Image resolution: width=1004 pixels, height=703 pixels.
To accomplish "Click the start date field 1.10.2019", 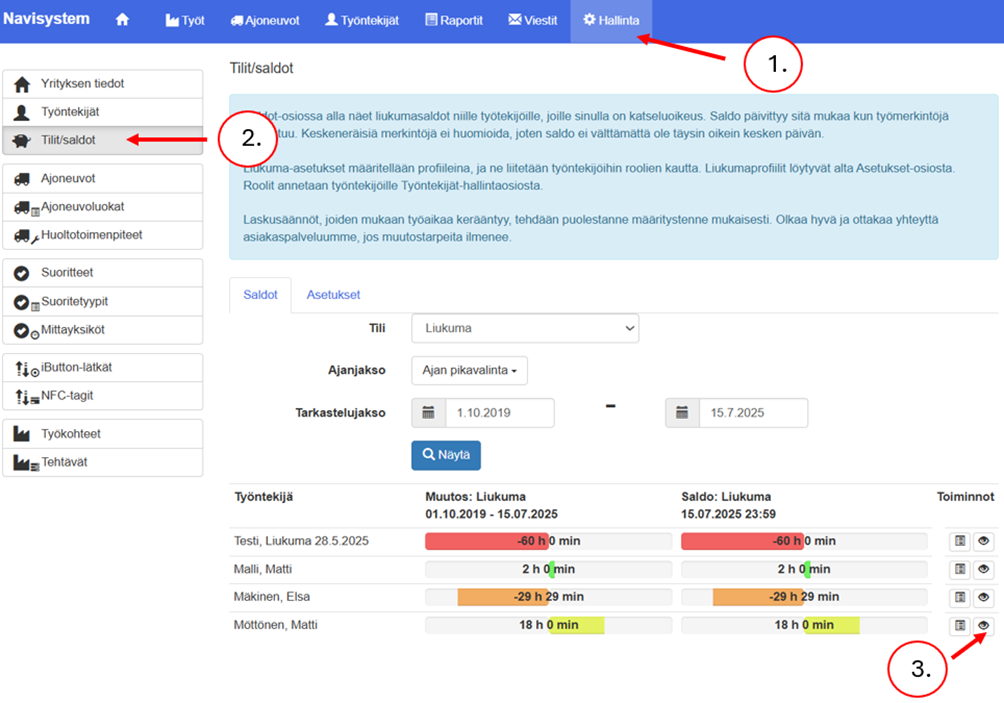I will pos(498,412).
